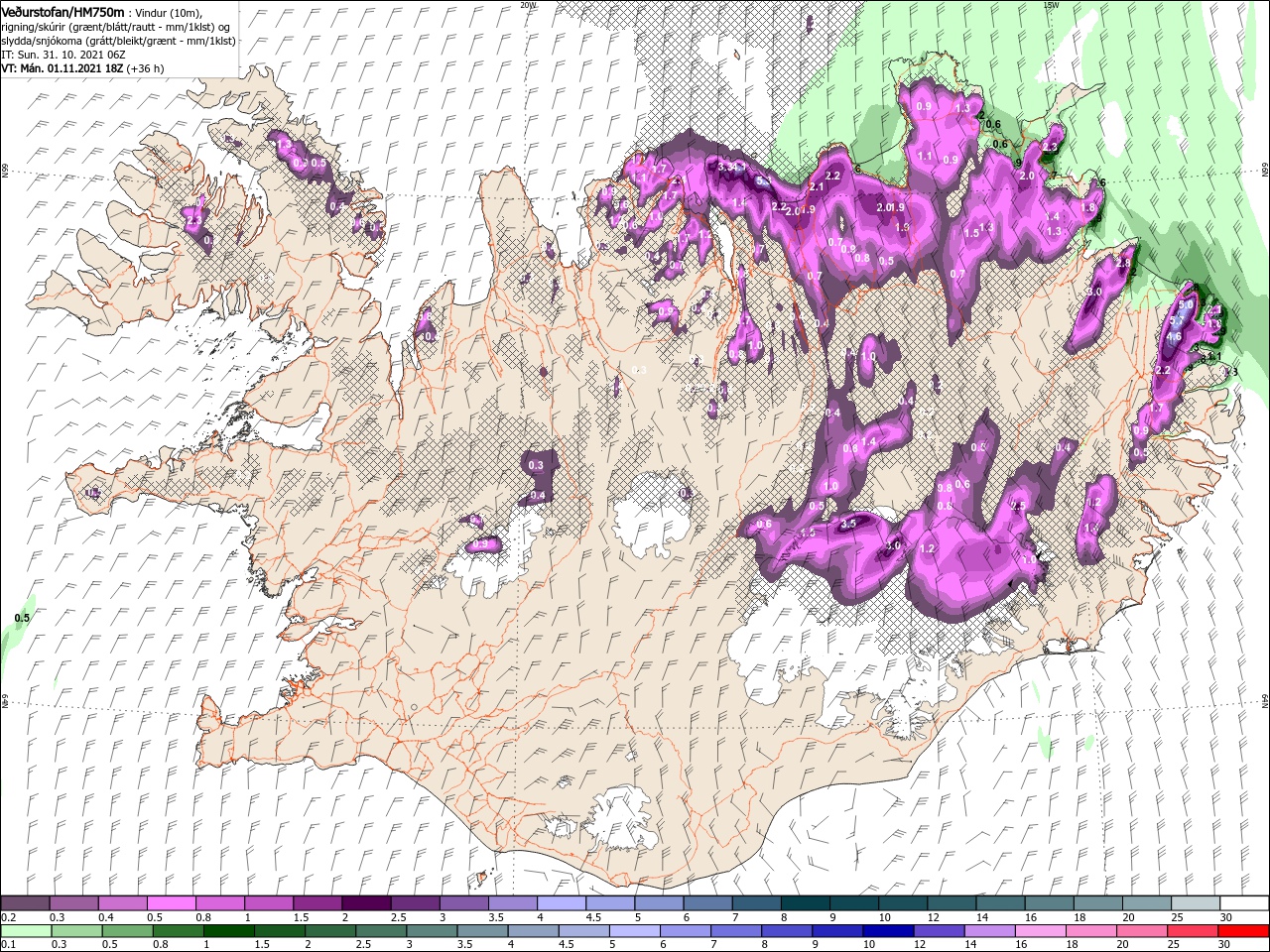Screen dimensions: 1270x952
Task: Click the 0.4 label under the snow scale
Action: tap(106, 917)
